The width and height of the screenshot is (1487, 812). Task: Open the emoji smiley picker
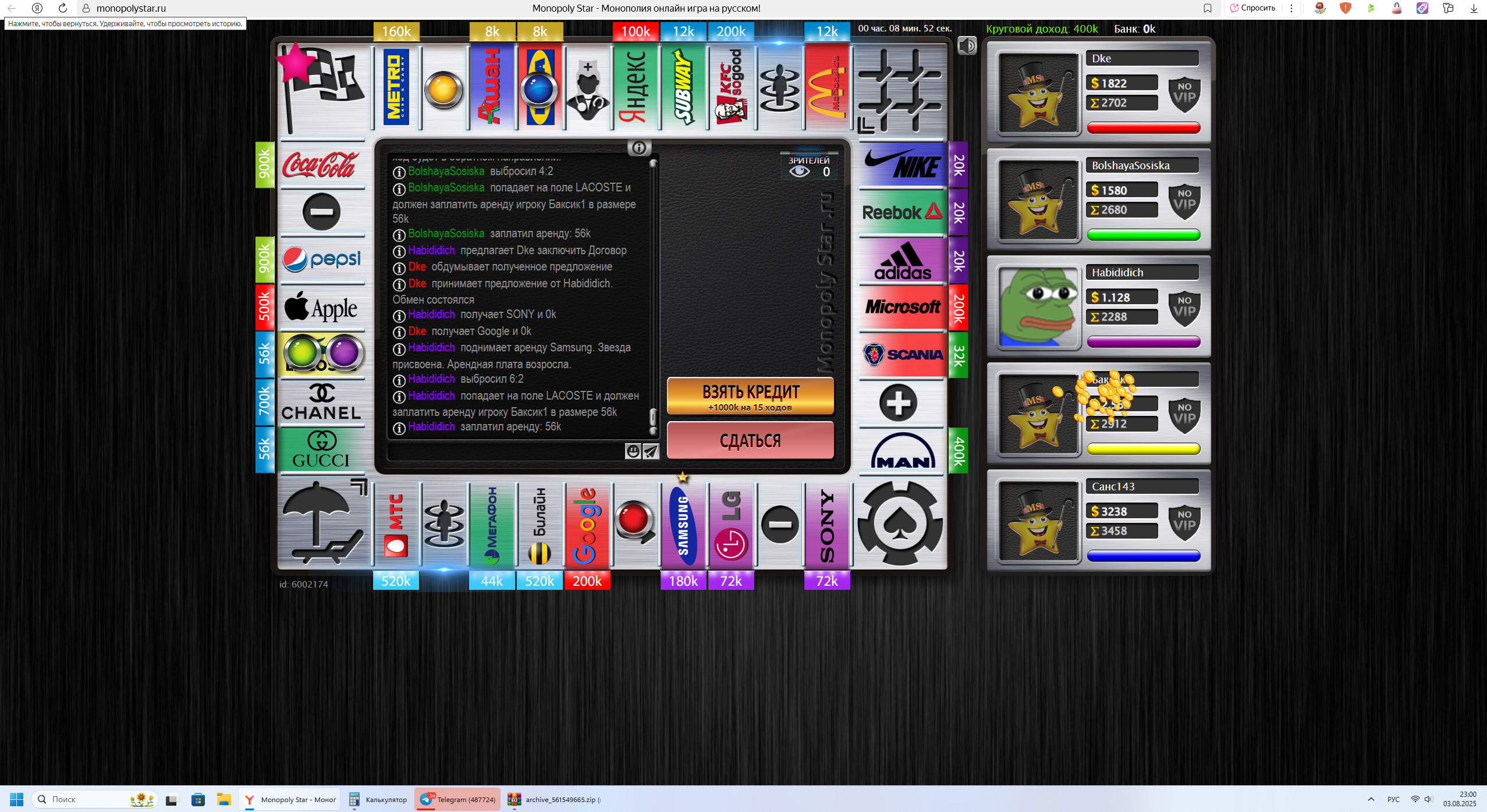[x=633, y=451]
